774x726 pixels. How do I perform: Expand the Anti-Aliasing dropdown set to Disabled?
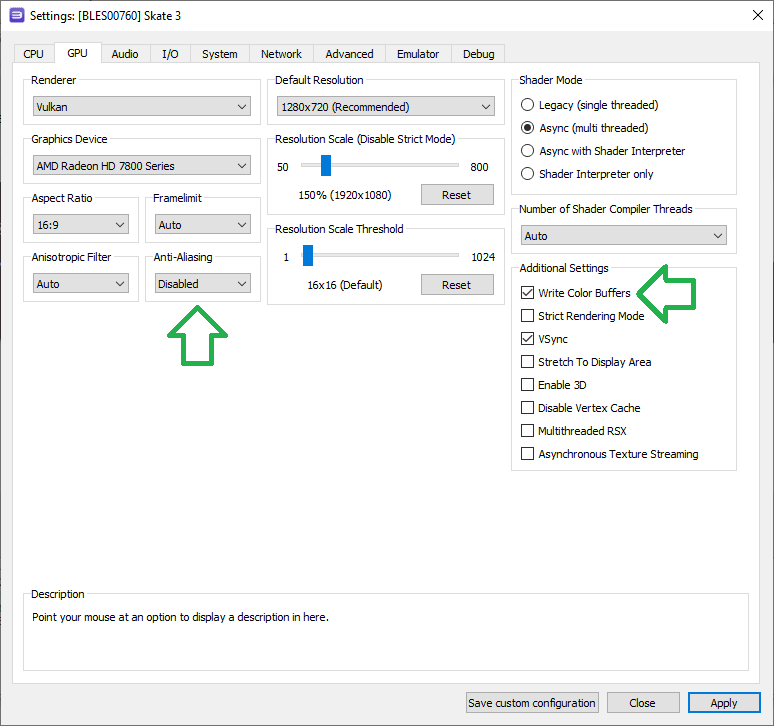point(203,284)
